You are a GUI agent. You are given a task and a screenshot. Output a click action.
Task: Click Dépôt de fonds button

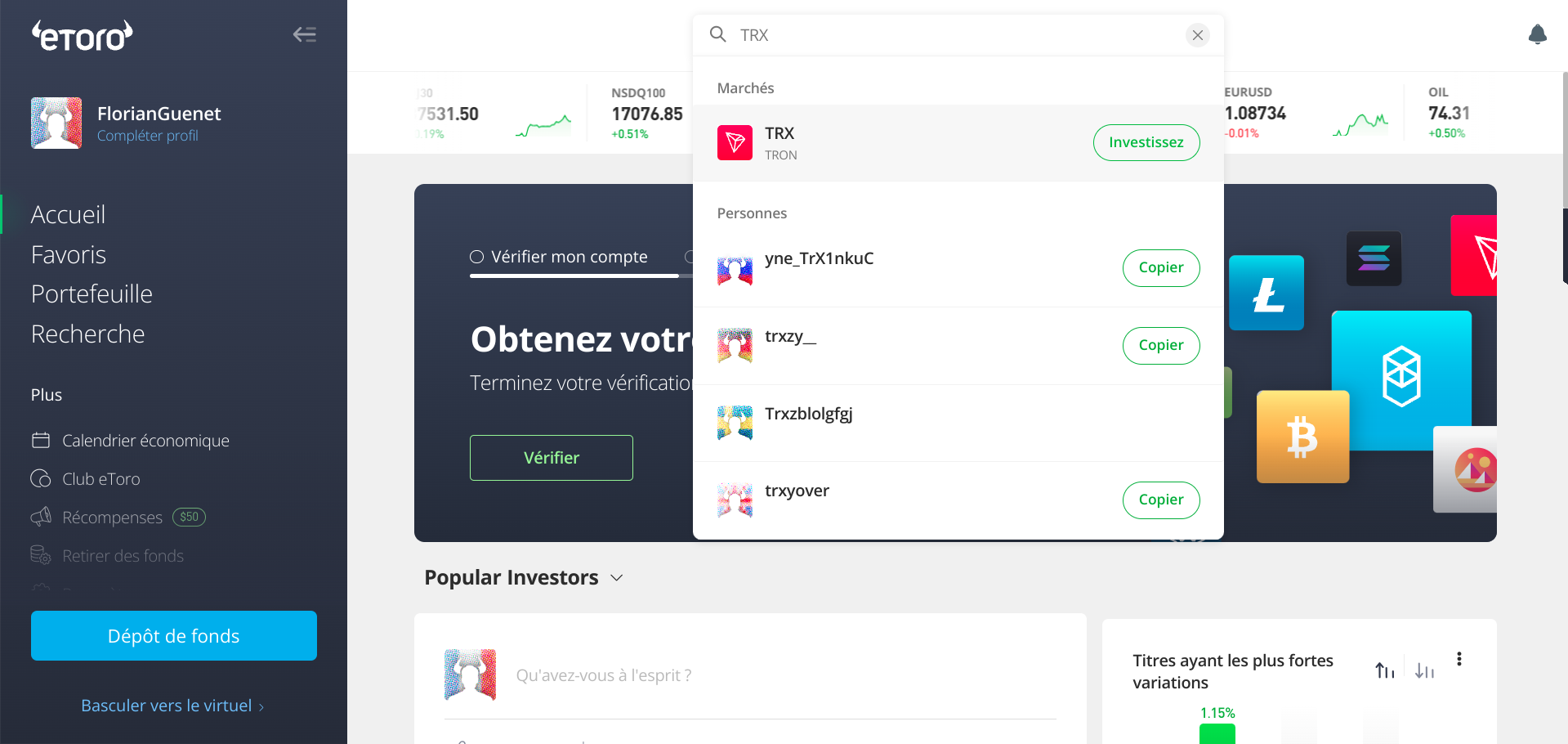coord(174,635)
